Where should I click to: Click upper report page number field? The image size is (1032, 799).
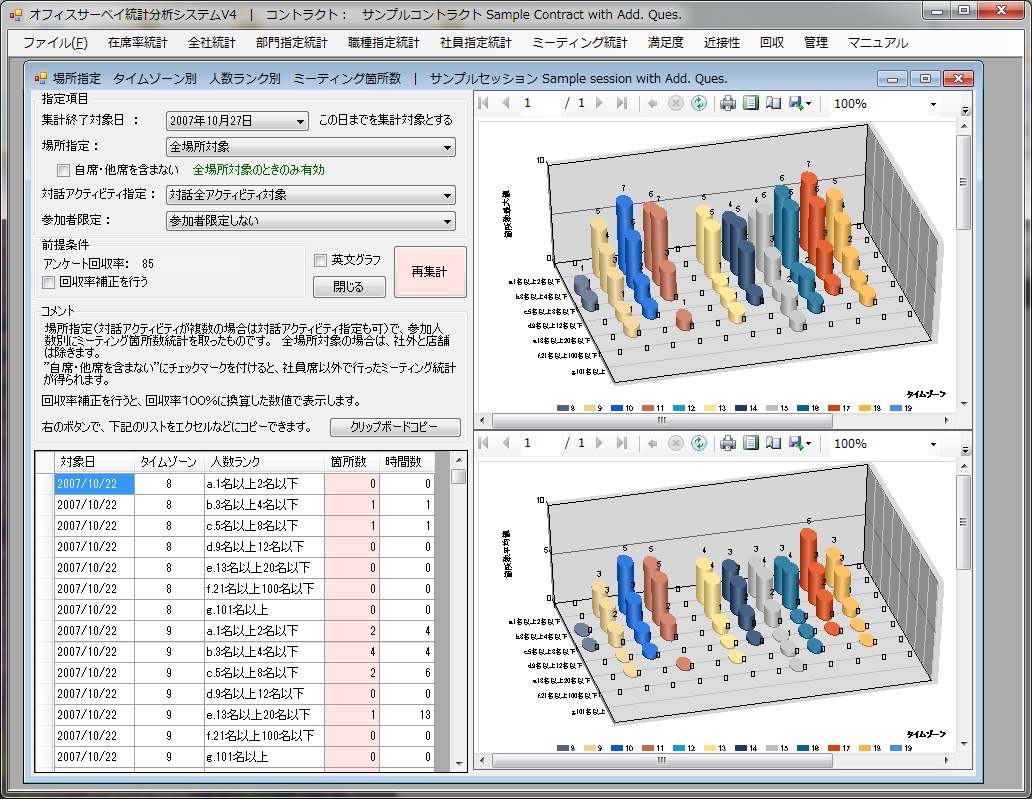point(540,103)
